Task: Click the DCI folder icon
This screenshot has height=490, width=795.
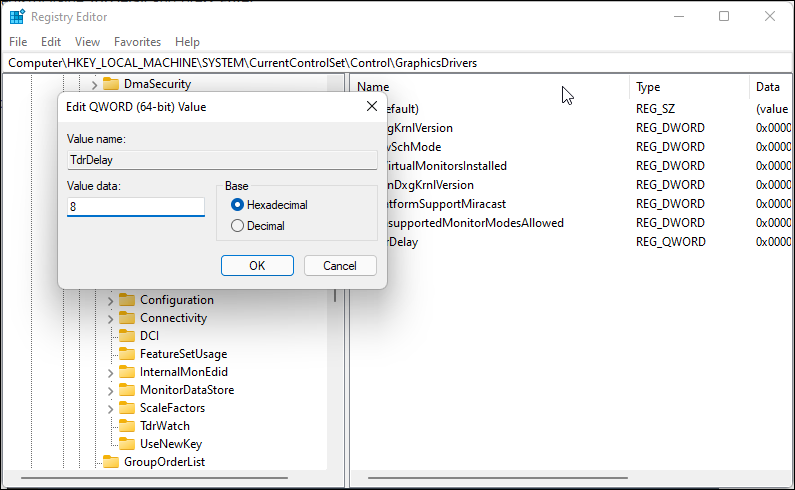Action: coord(127,336)
